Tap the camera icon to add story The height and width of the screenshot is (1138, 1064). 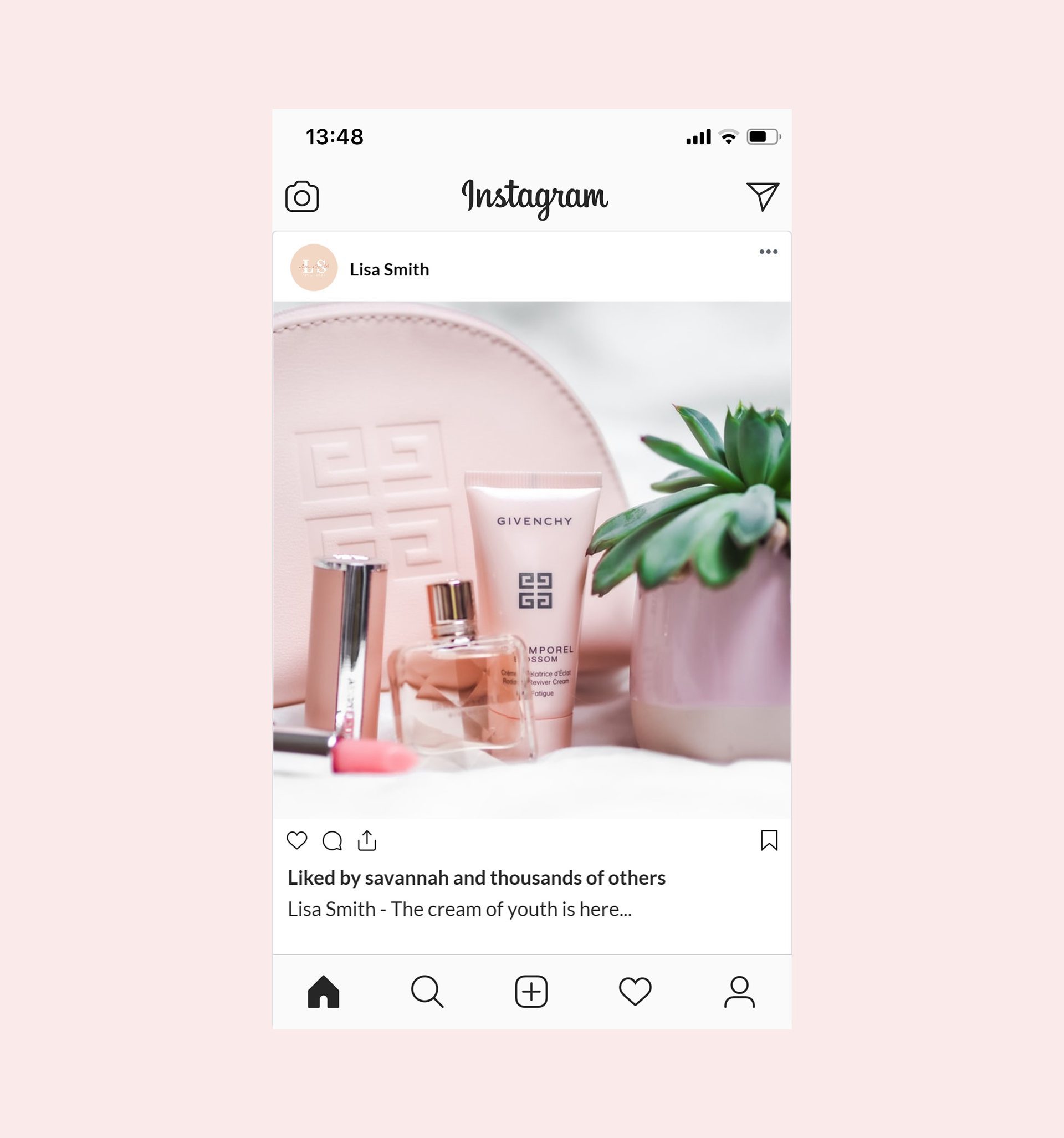(303, 196)
